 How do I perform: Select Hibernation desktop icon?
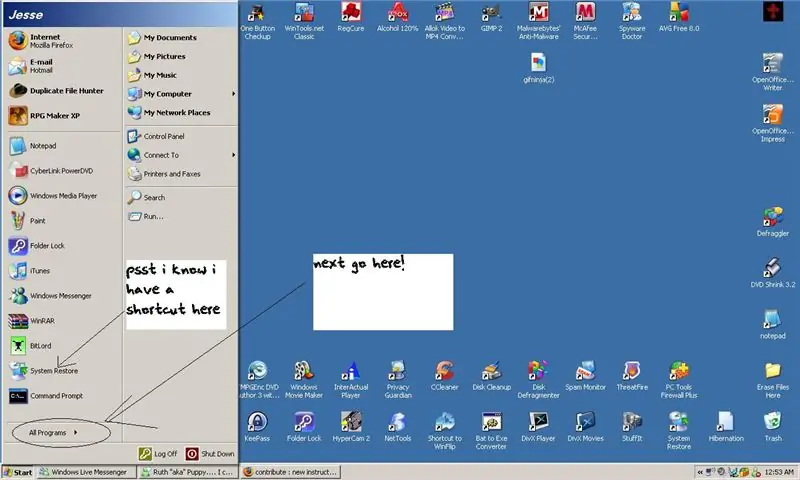coord(726,427)
